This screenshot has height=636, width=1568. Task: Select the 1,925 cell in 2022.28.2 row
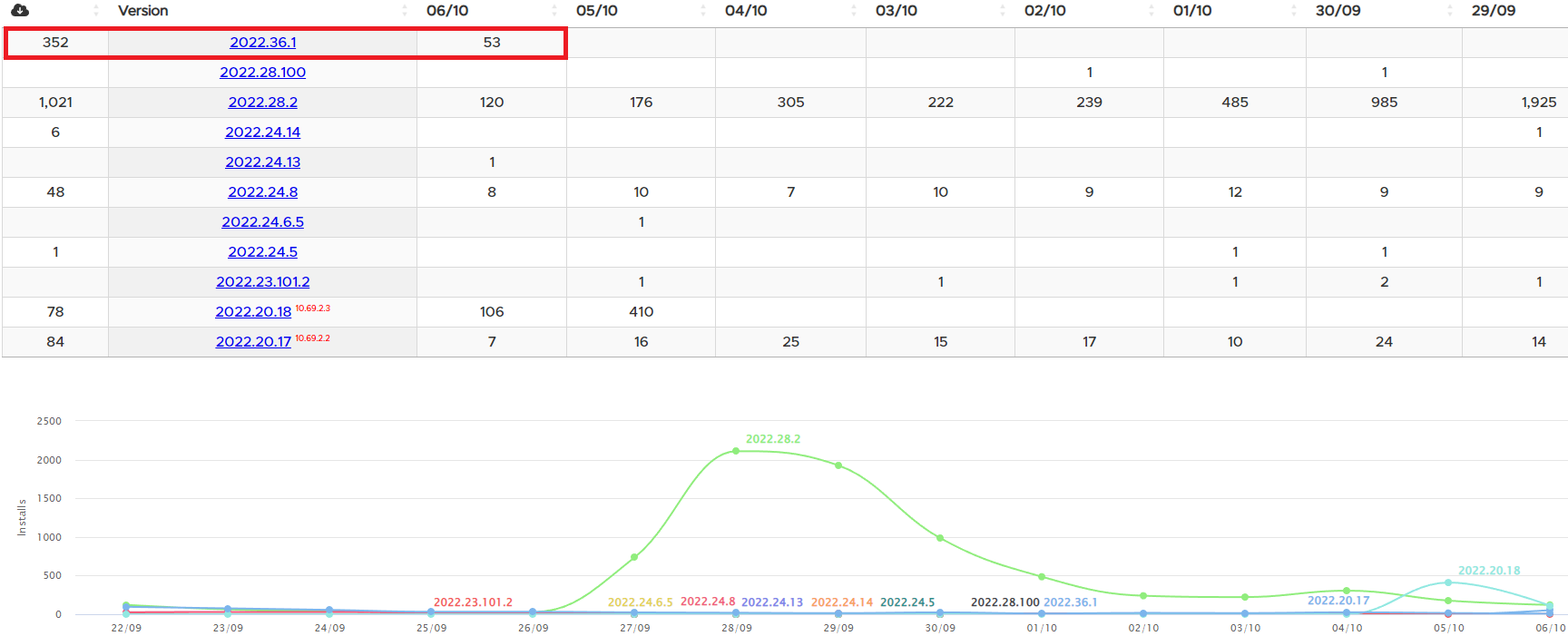1515,103
